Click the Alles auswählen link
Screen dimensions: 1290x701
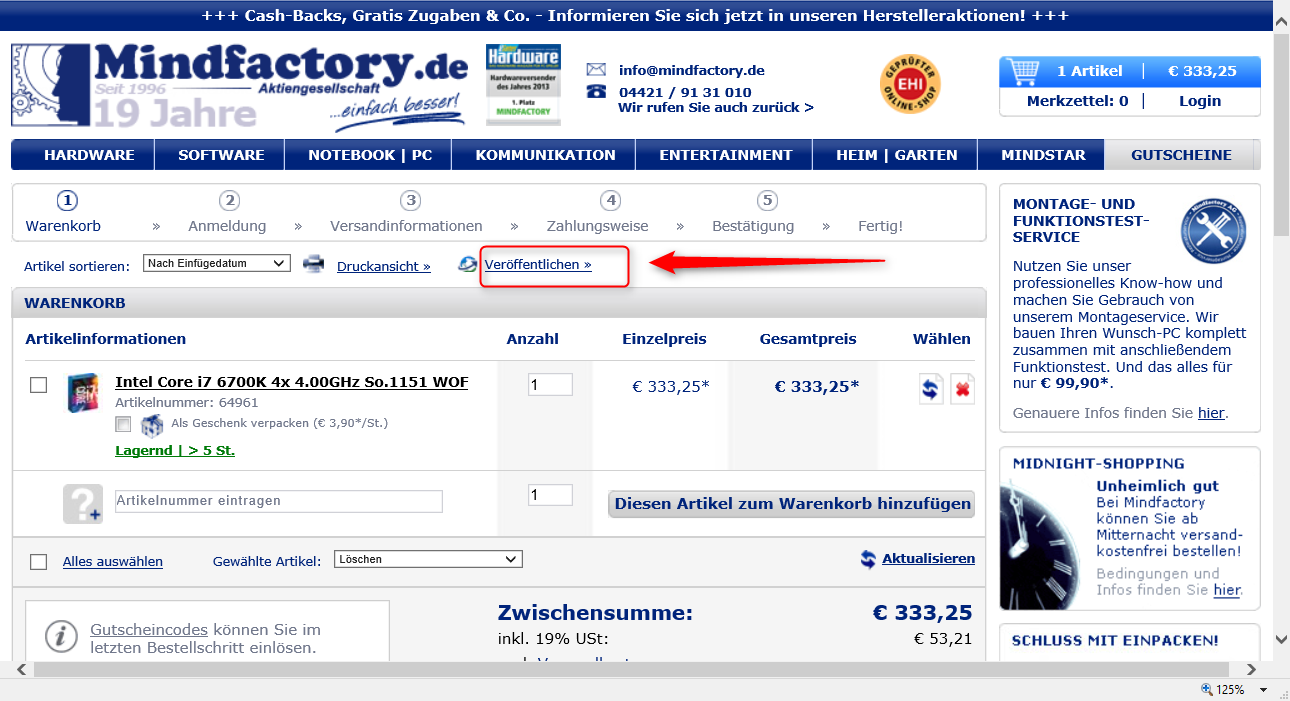113,562
